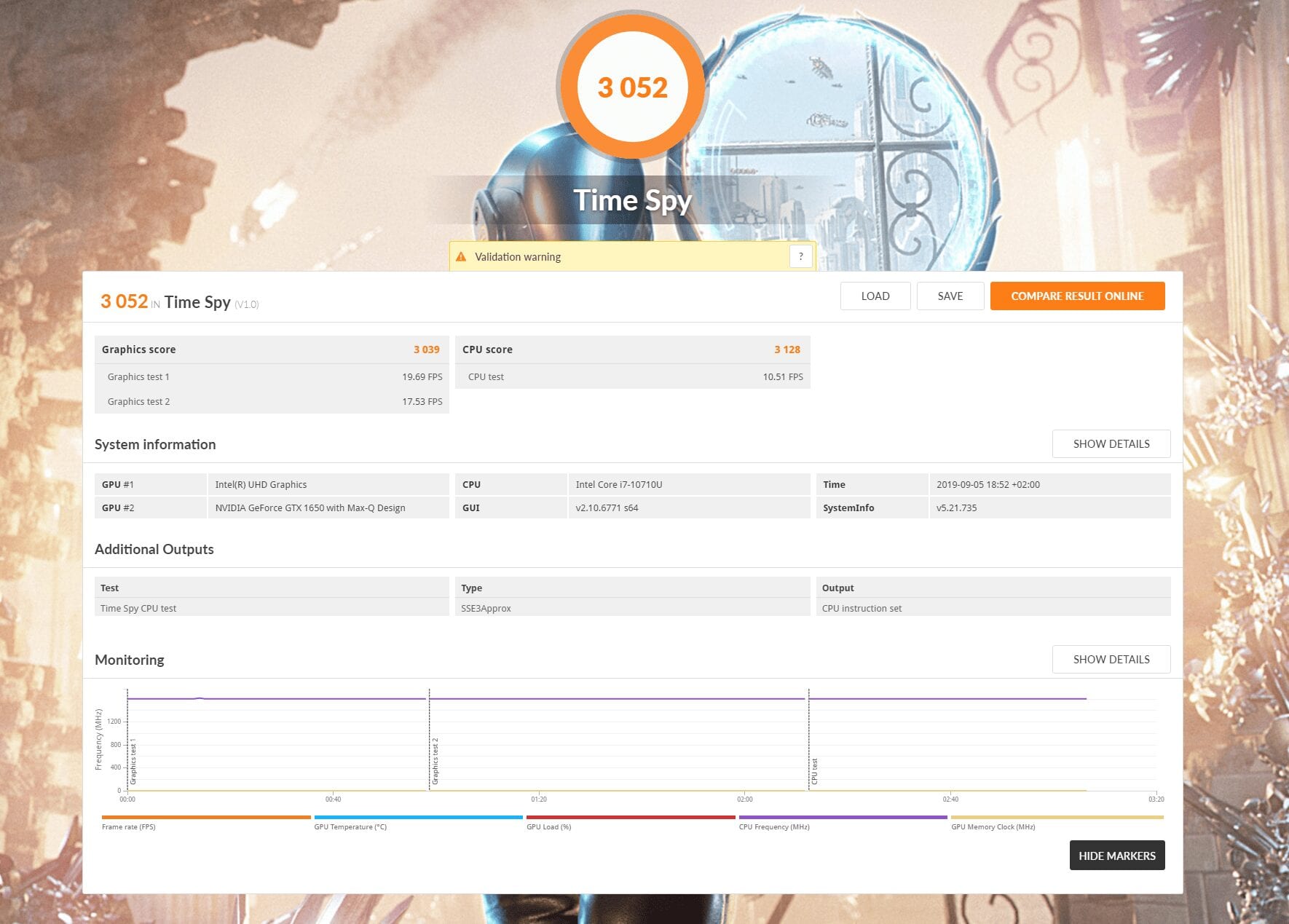Select the Graphics test 1 chart marker

click(133, 762)
